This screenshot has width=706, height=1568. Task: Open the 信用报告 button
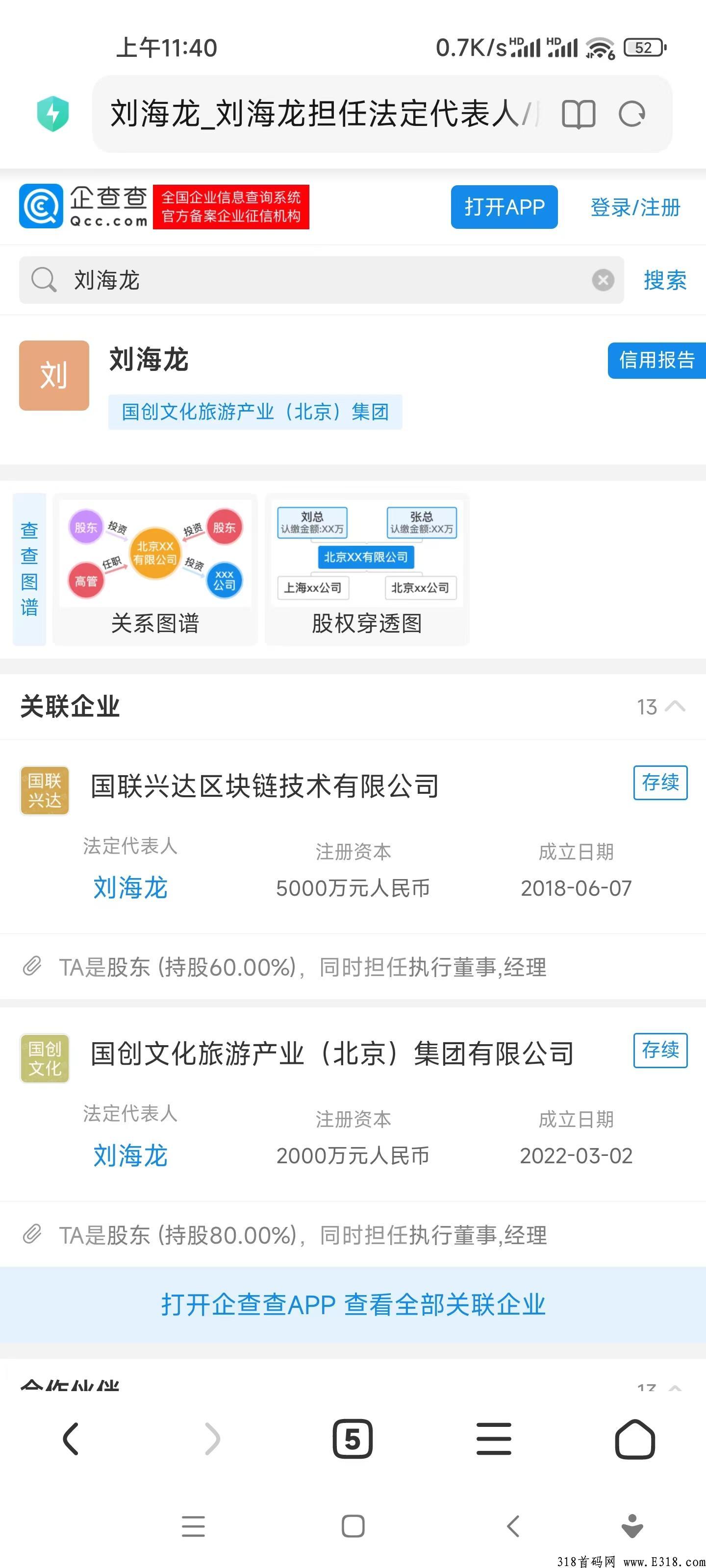[656, 360]
